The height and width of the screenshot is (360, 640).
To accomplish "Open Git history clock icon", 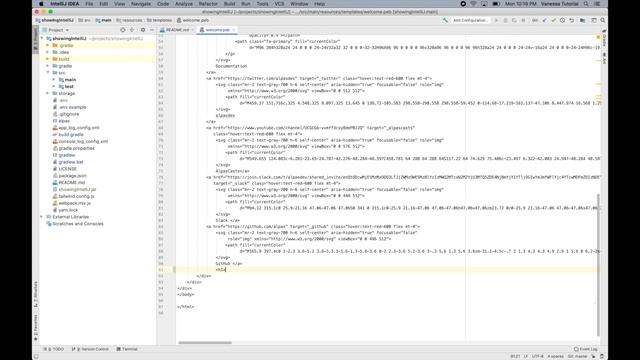I will click(562, 20).
